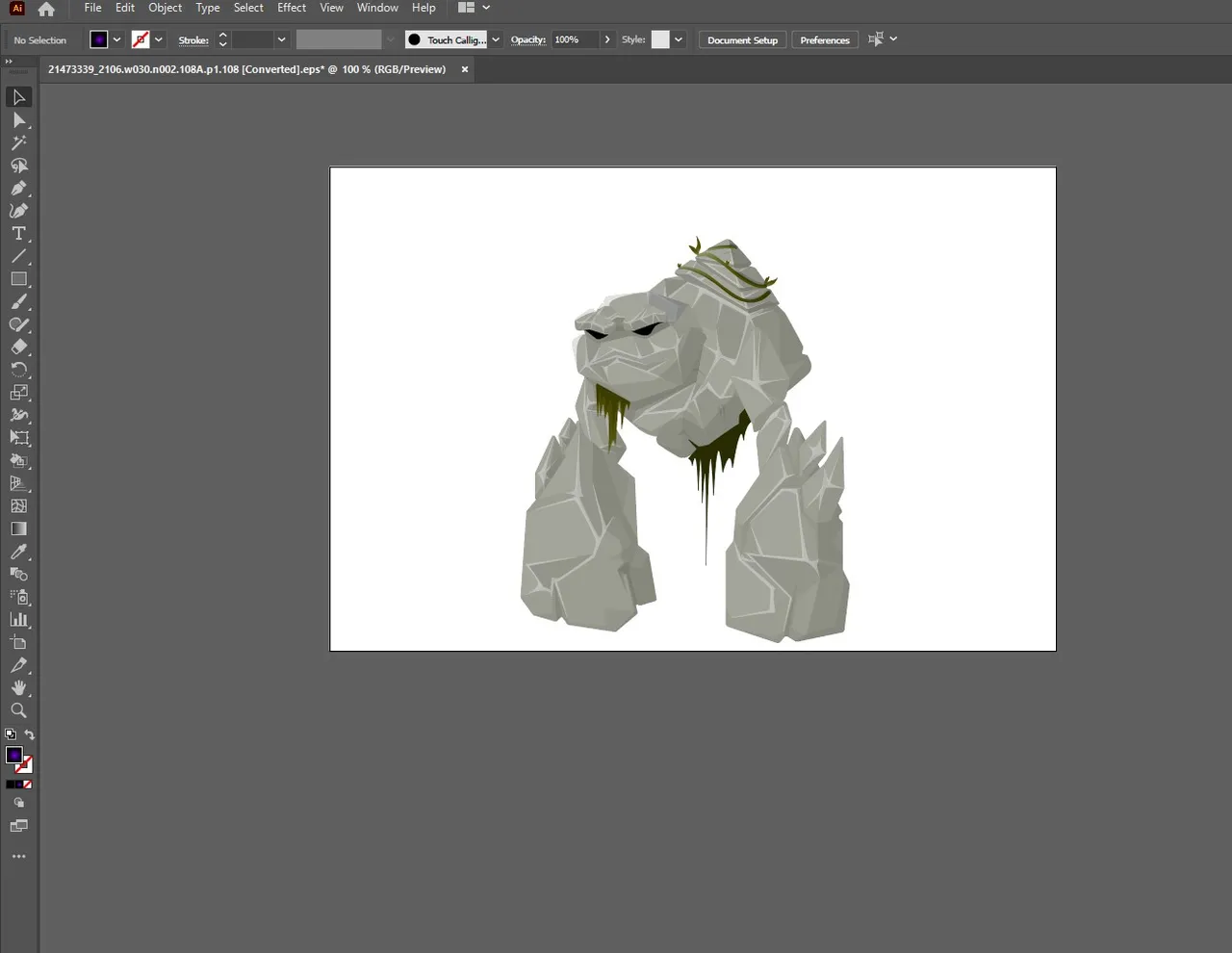Select the Line Segment tool
The image size is (1232, 953).
18,256
